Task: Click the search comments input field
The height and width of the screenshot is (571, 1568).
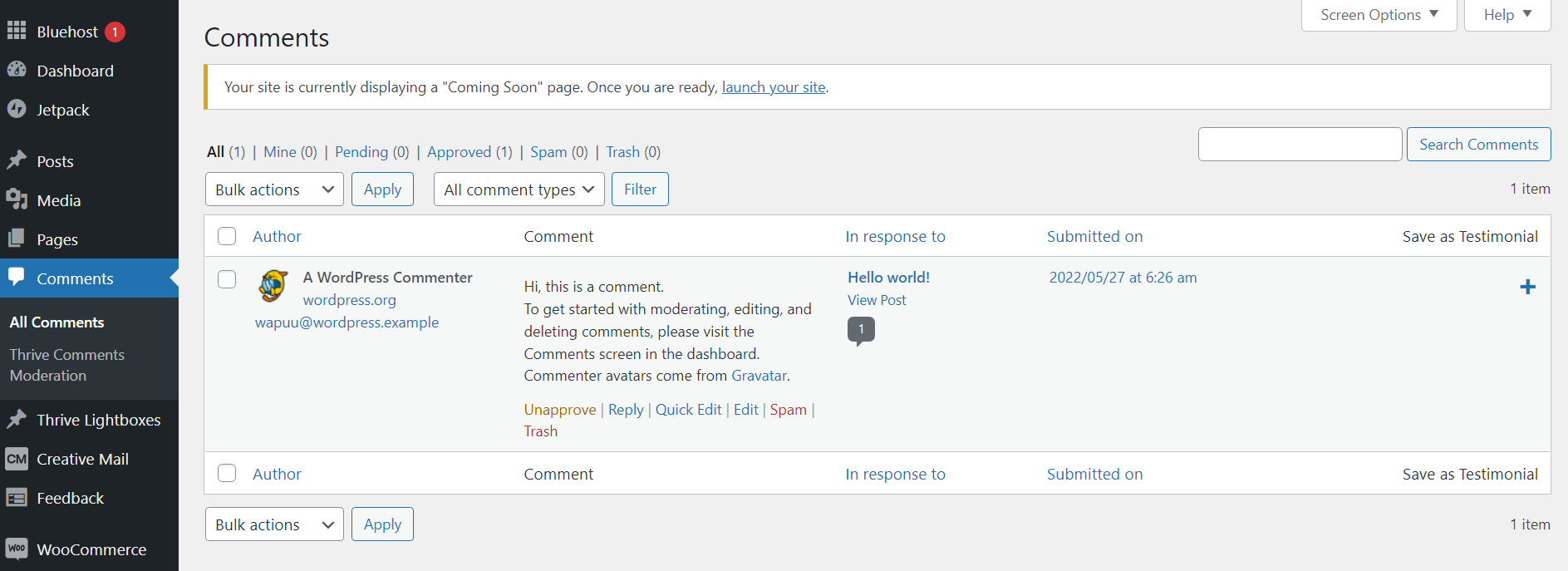Action: click(1300, 145)
